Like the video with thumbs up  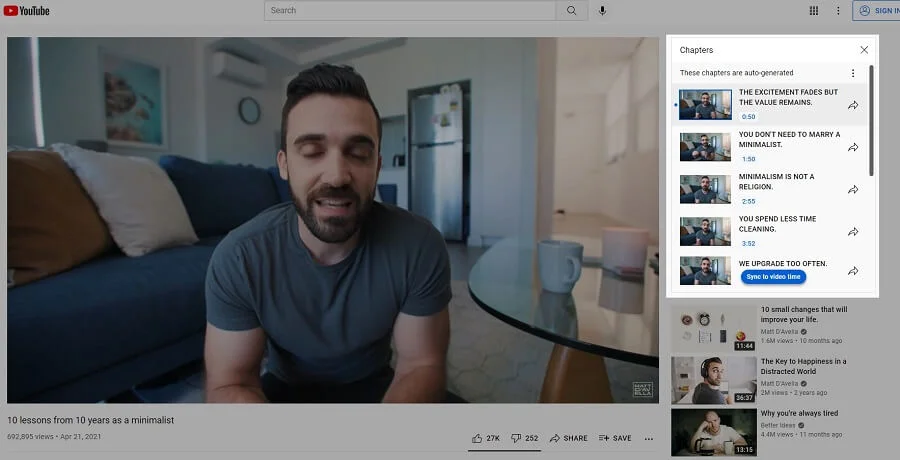coord(485,438)
